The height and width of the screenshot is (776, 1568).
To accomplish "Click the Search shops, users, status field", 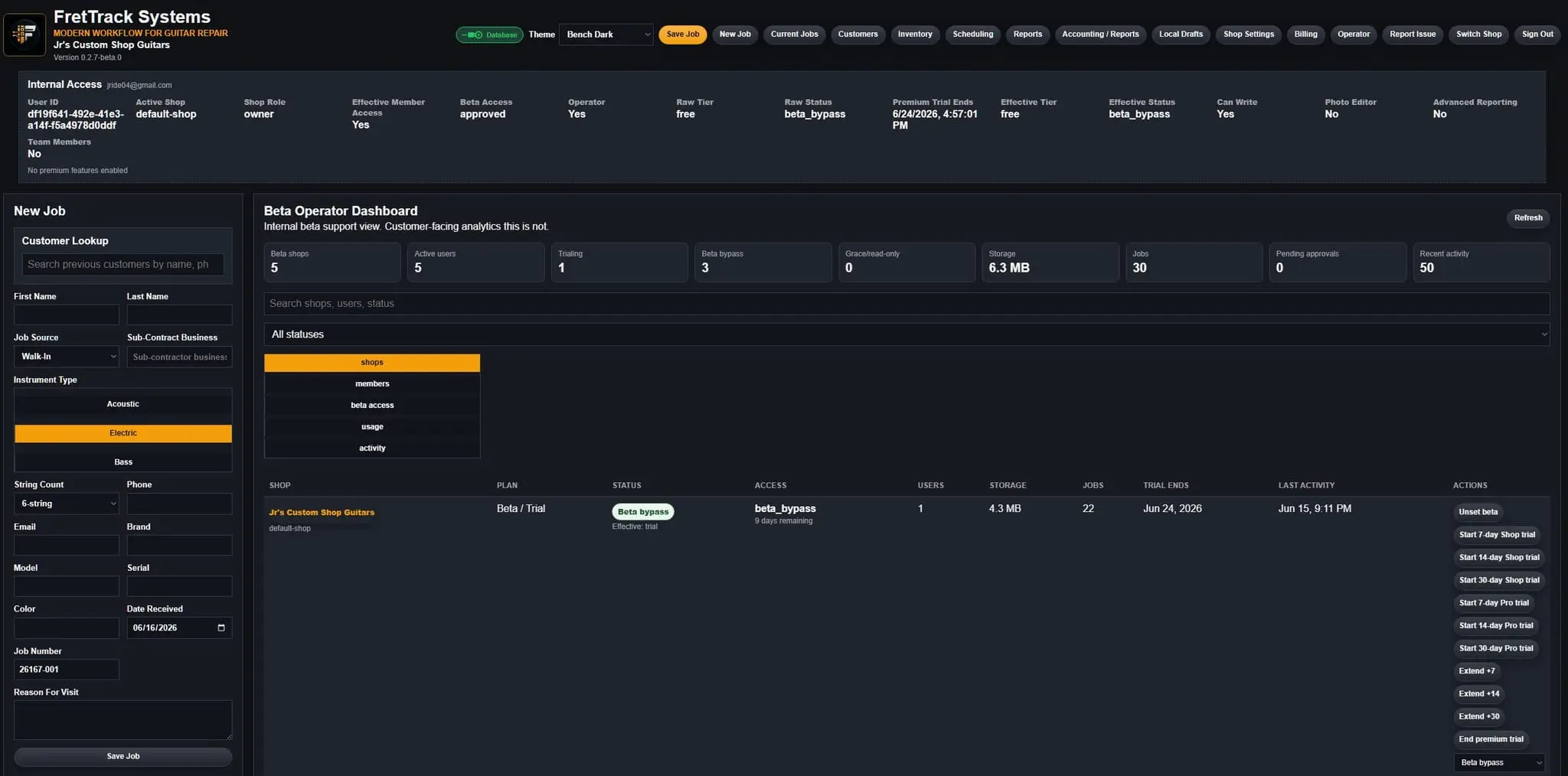I will pos(906,304).
